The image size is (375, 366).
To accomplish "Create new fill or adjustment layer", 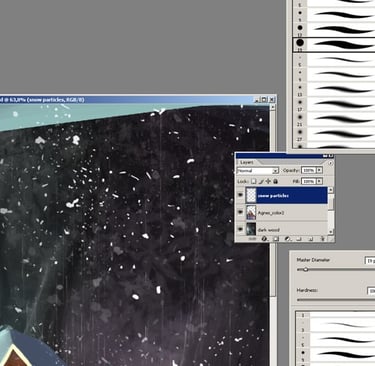I will 288,239.
